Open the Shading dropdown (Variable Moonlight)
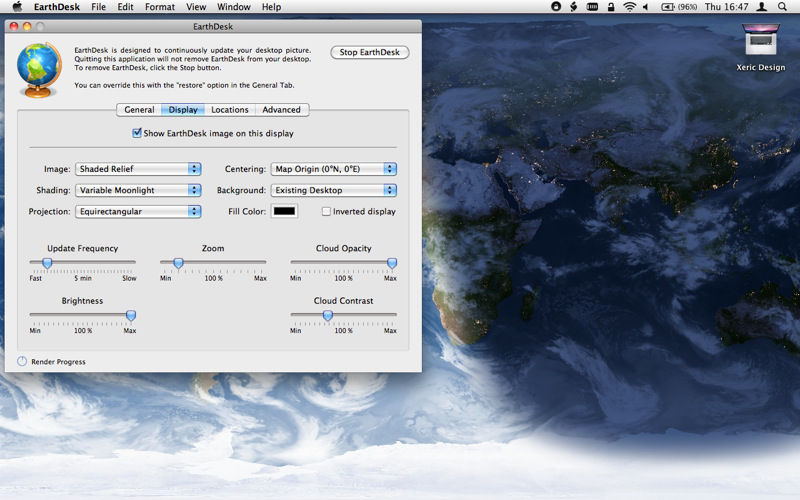Image resolution: width=800 pixels, height=500 pixels. coord(138,190)
